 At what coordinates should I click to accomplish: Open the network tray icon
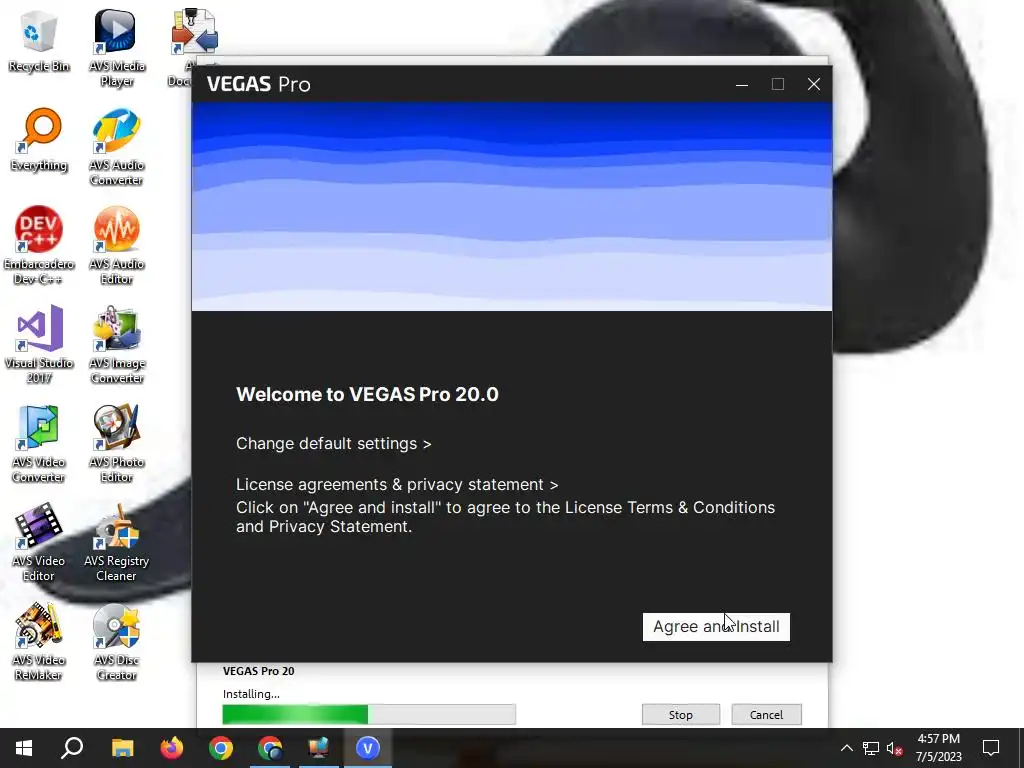click(871, 748)
